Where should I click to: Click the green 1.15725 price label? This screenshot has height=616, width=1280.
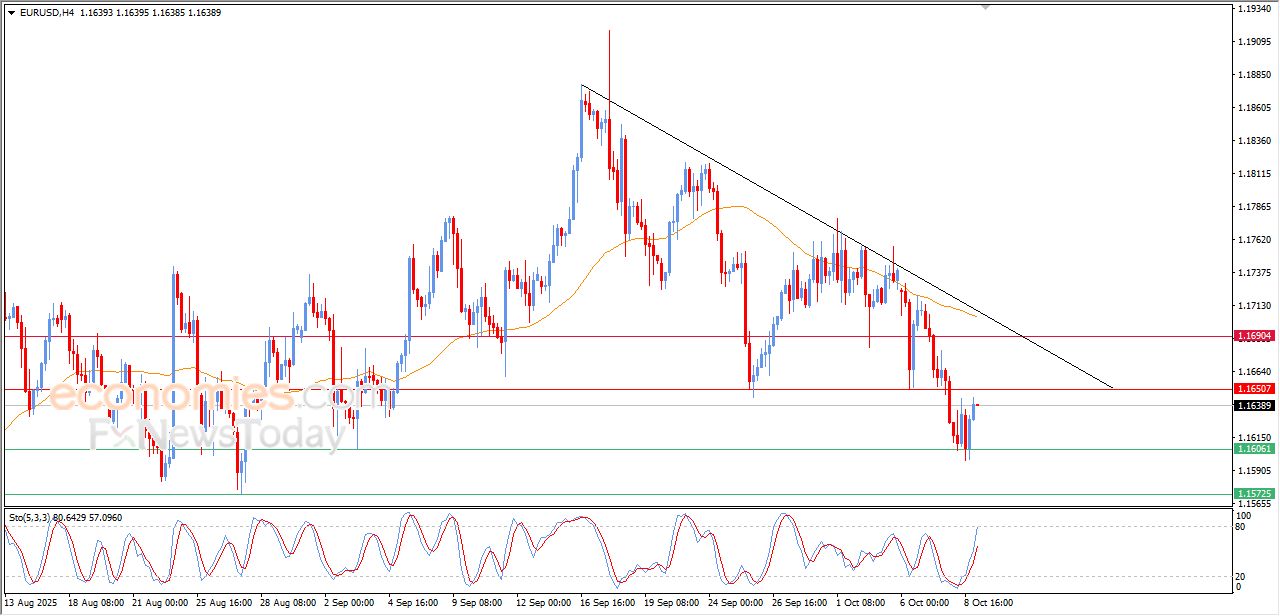click(x=1253, y=494)
